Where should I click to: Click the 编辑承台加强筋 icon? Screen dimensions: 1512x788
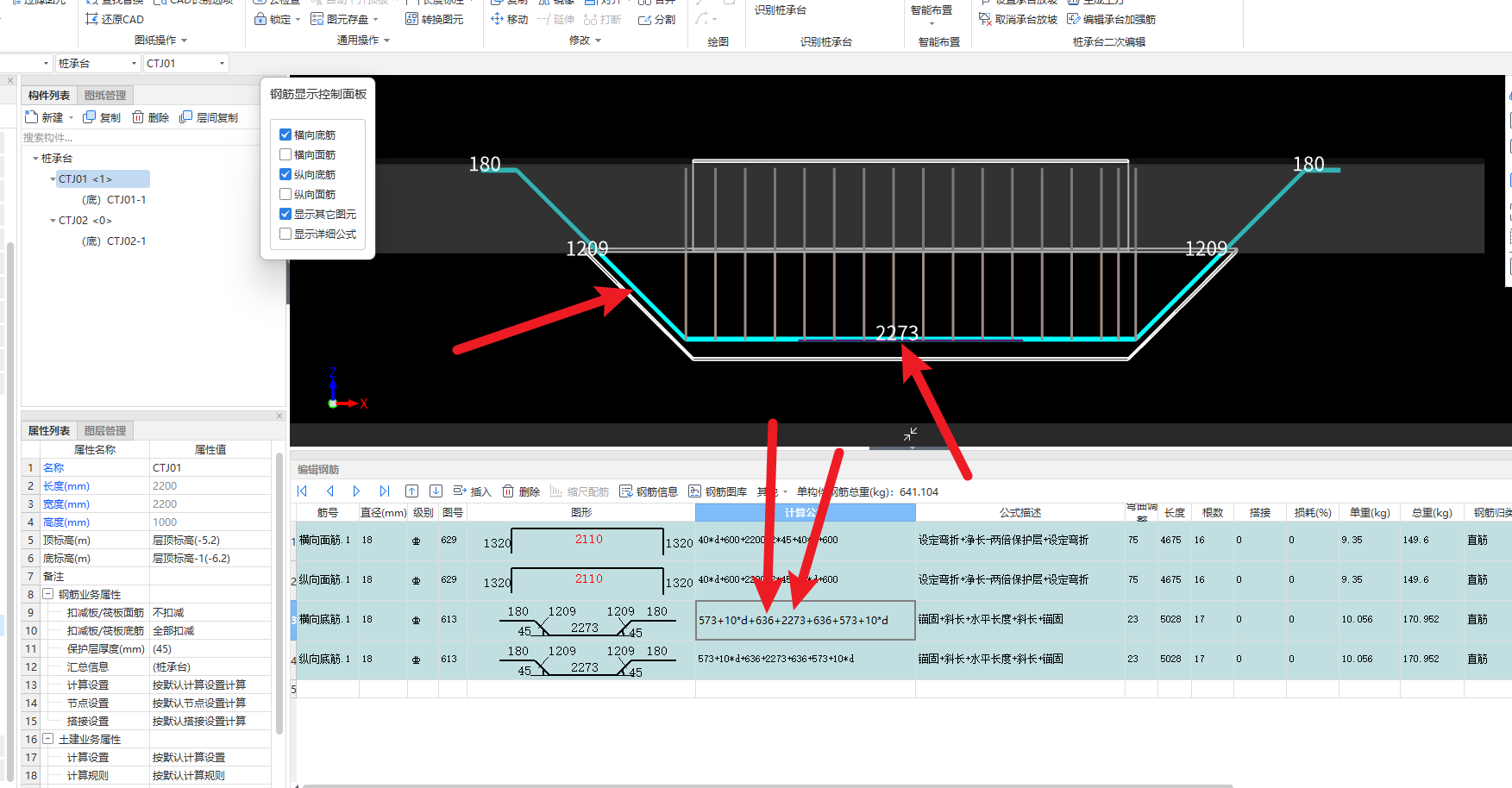tap(1073, 19)
